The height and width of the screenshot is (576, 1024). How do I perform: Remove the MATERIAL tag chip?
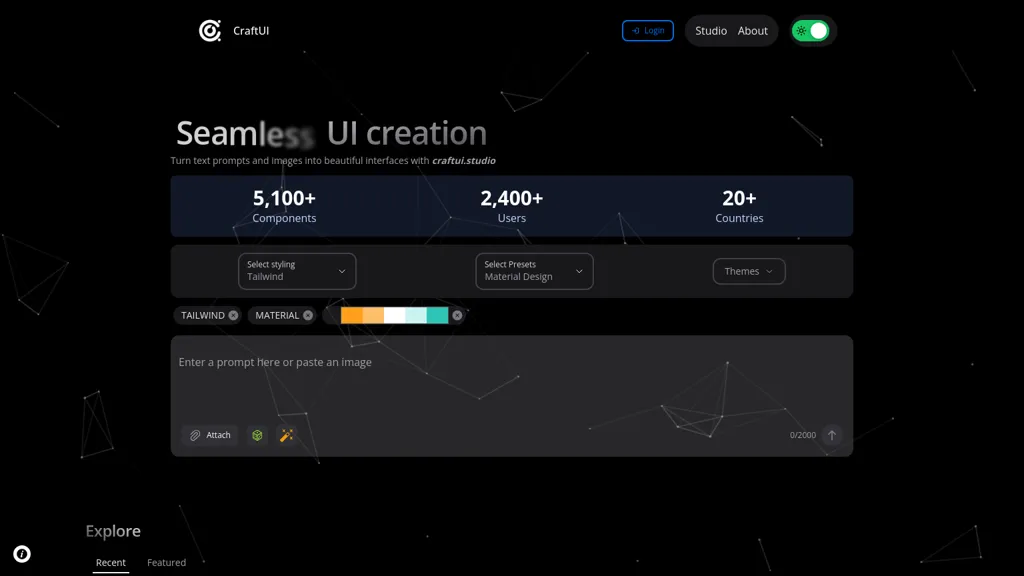(308, 315)
